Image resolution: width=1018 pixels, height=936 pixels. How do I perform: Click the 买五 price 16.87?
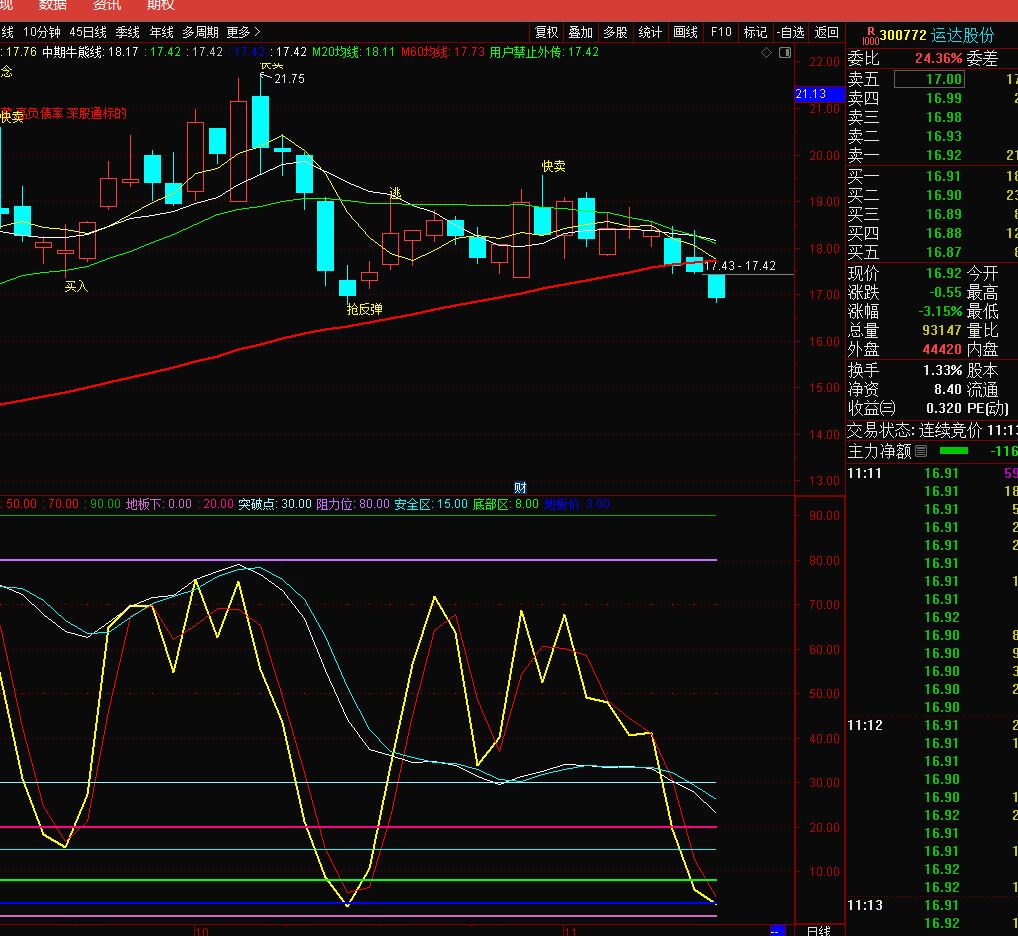coord(943,252)
